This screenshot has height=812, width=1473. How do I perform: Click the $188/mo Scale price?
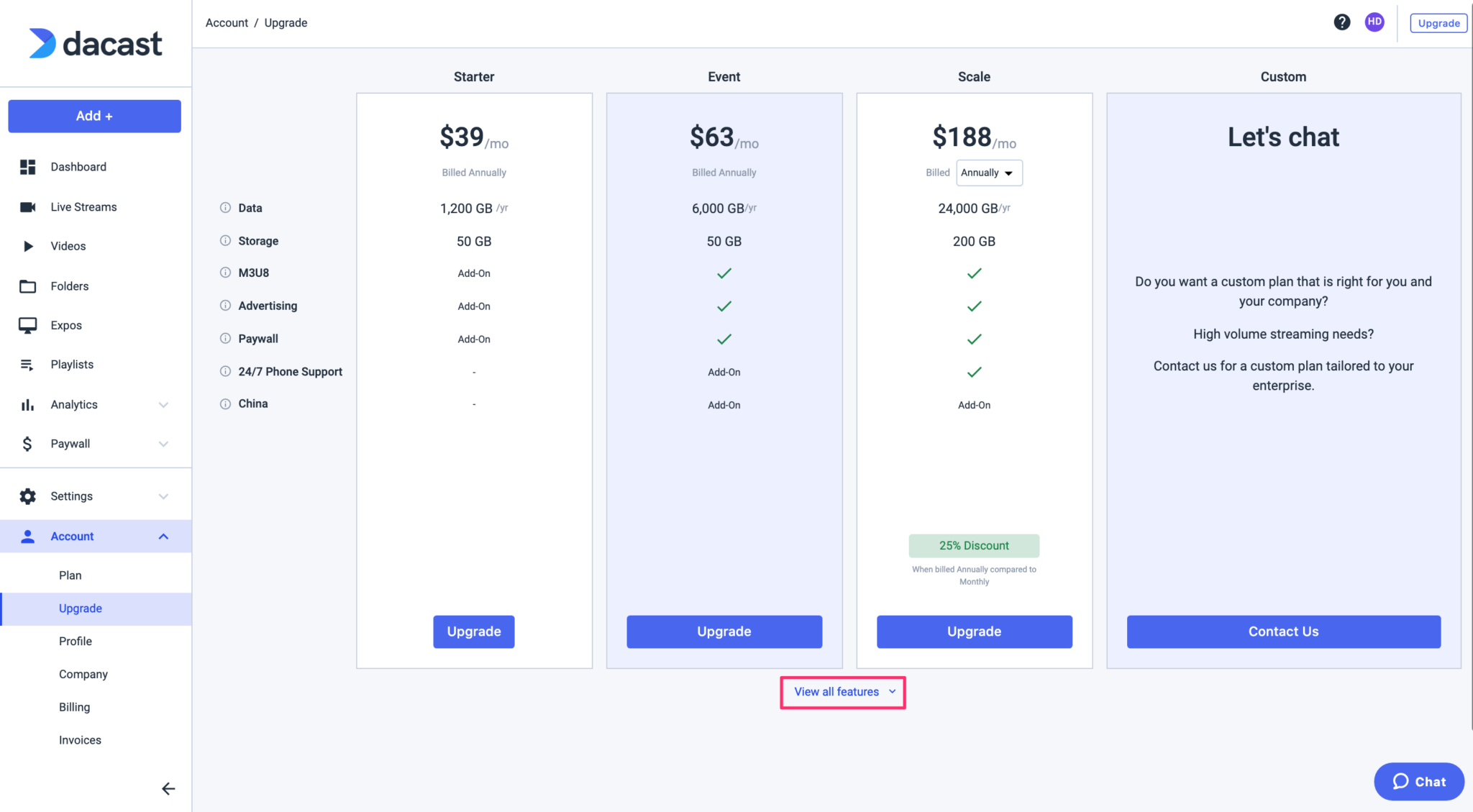(x=974, y=137)
